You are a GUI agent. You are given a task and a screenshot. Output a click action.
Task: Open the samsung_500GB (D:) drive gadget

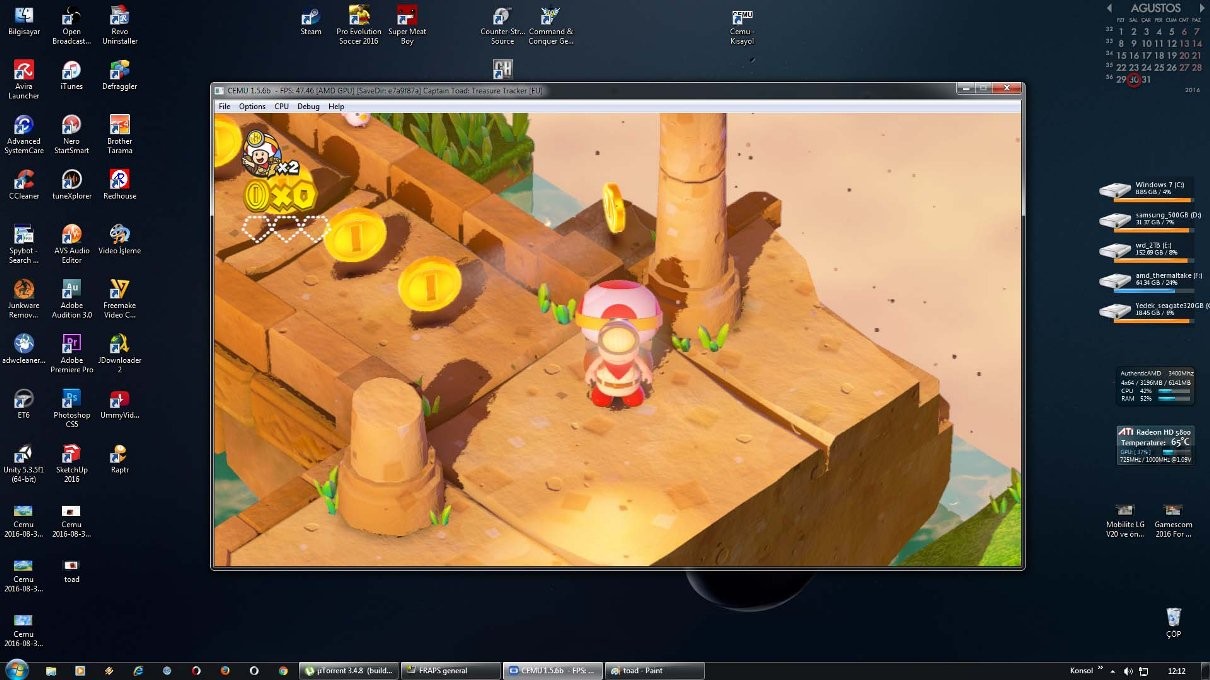1148,220
